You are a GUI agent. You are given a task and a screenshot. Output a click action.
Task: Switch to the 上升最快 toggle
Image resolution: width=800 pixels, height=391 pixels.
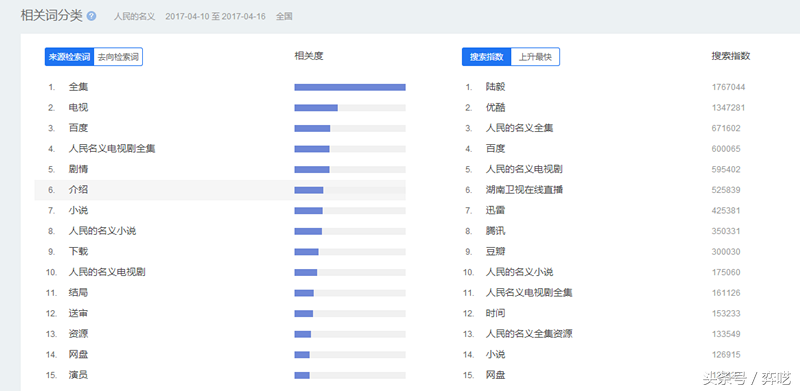[x=535, y=57]
